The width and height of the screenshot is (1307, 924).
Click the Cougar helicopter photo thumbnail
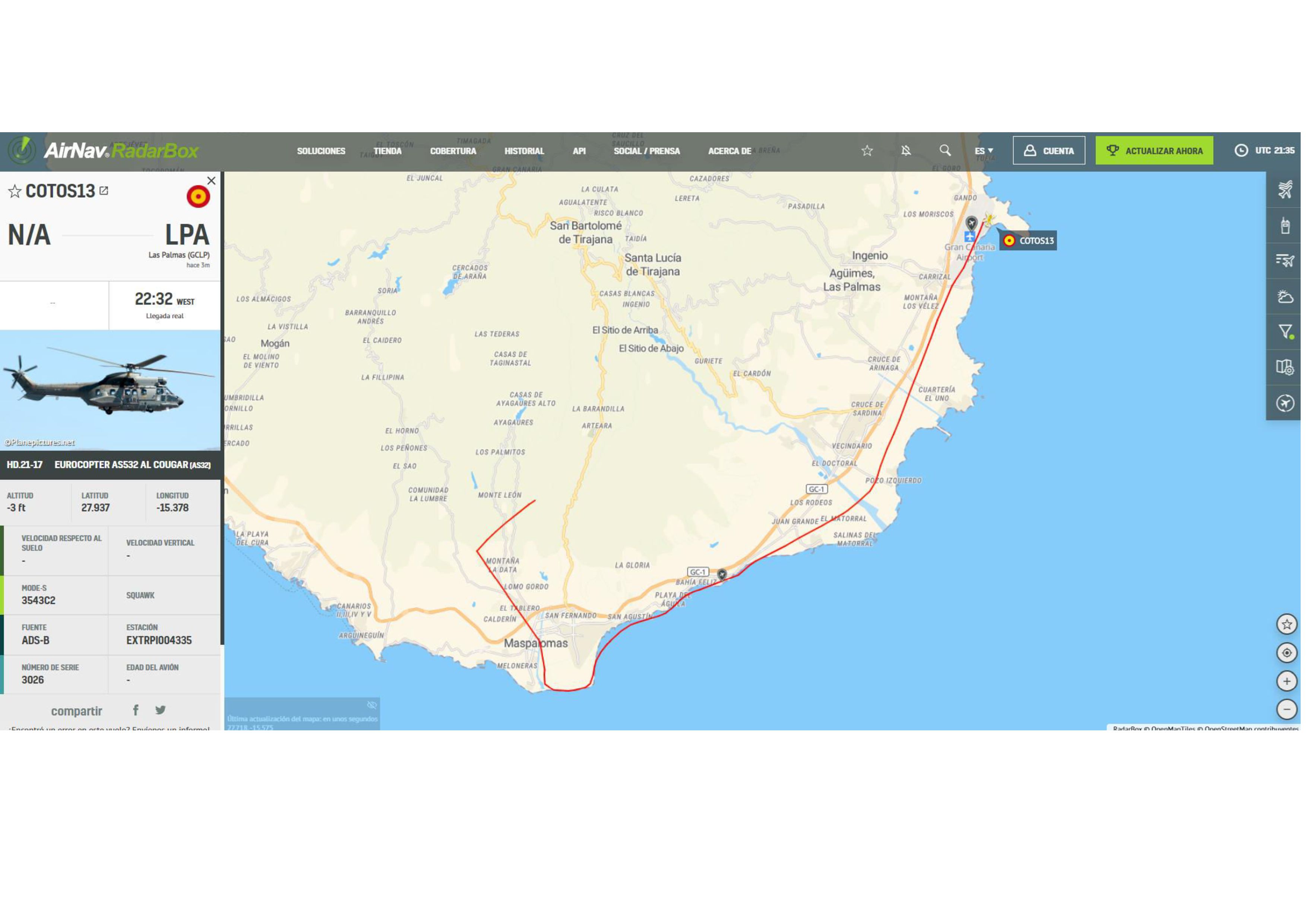[110, 390]
